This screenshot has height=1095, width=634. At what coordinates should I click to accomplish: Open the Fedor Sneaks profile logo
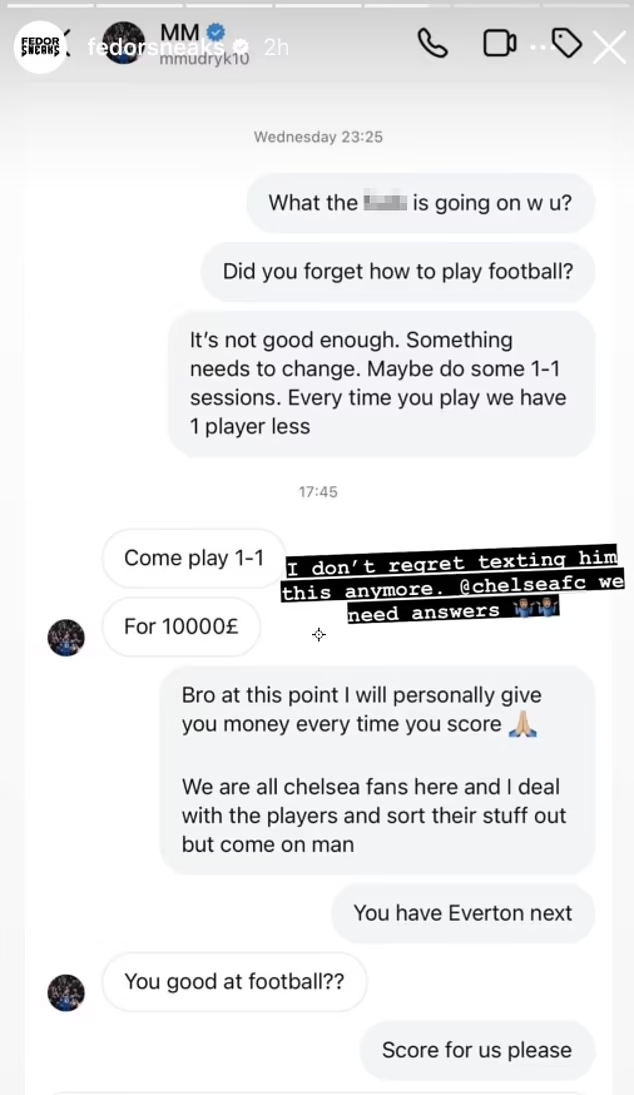39,47
